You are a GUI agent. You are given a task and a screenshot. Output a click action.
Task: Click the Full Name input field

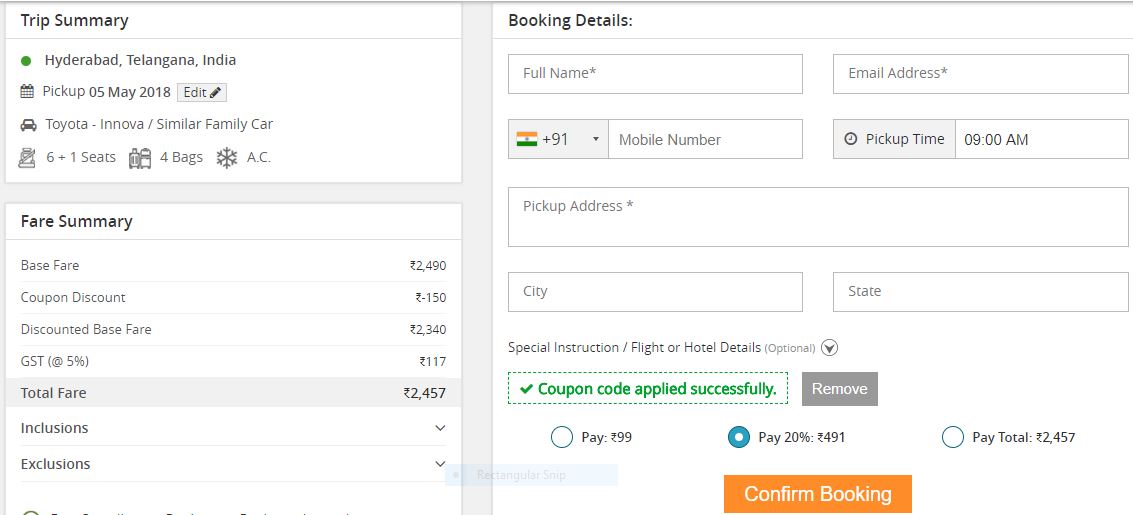pos(655,74)
